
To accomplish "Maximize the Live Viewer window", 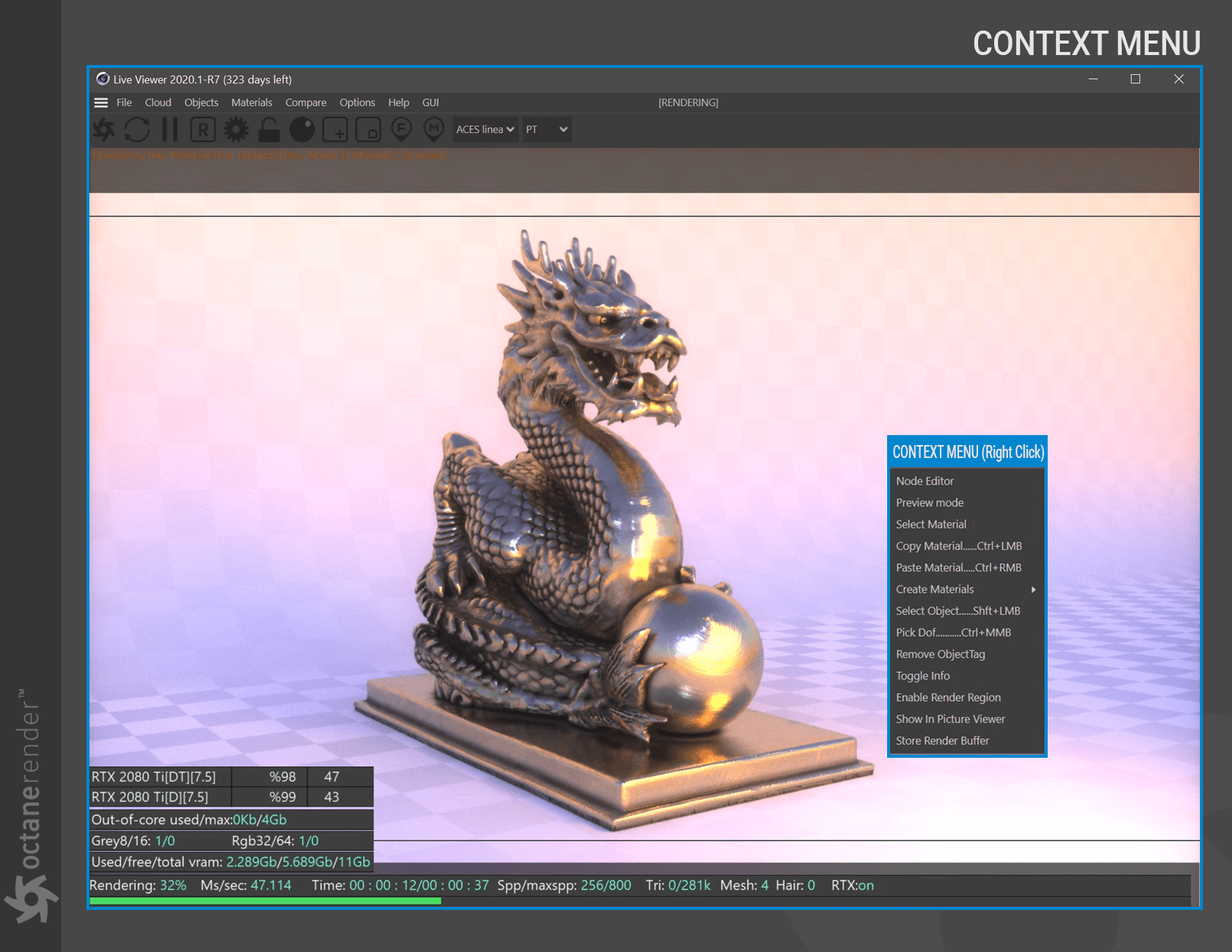I will [x=1136, y=79].
